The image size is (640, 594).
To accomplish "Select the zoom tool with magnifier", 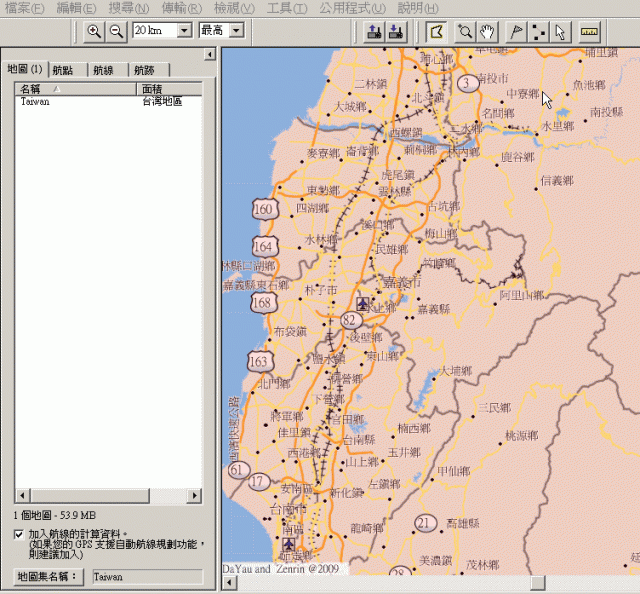I will click(465, 32).
